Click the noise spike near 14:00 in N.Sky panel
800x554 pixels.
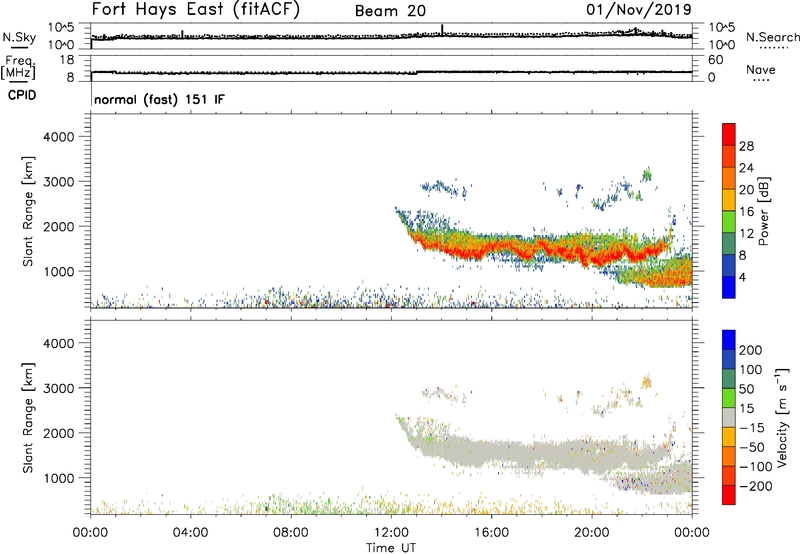point(442,29)
